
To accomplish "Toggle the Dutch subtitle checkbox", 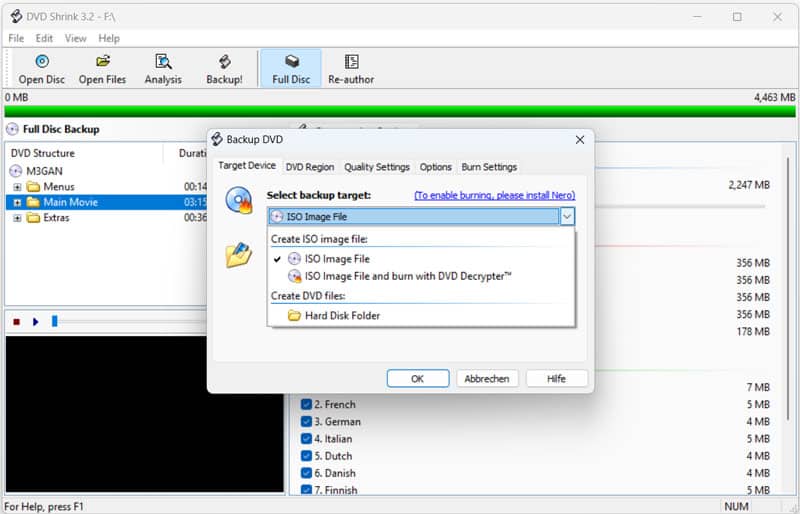I will click(x=306, y=456).
